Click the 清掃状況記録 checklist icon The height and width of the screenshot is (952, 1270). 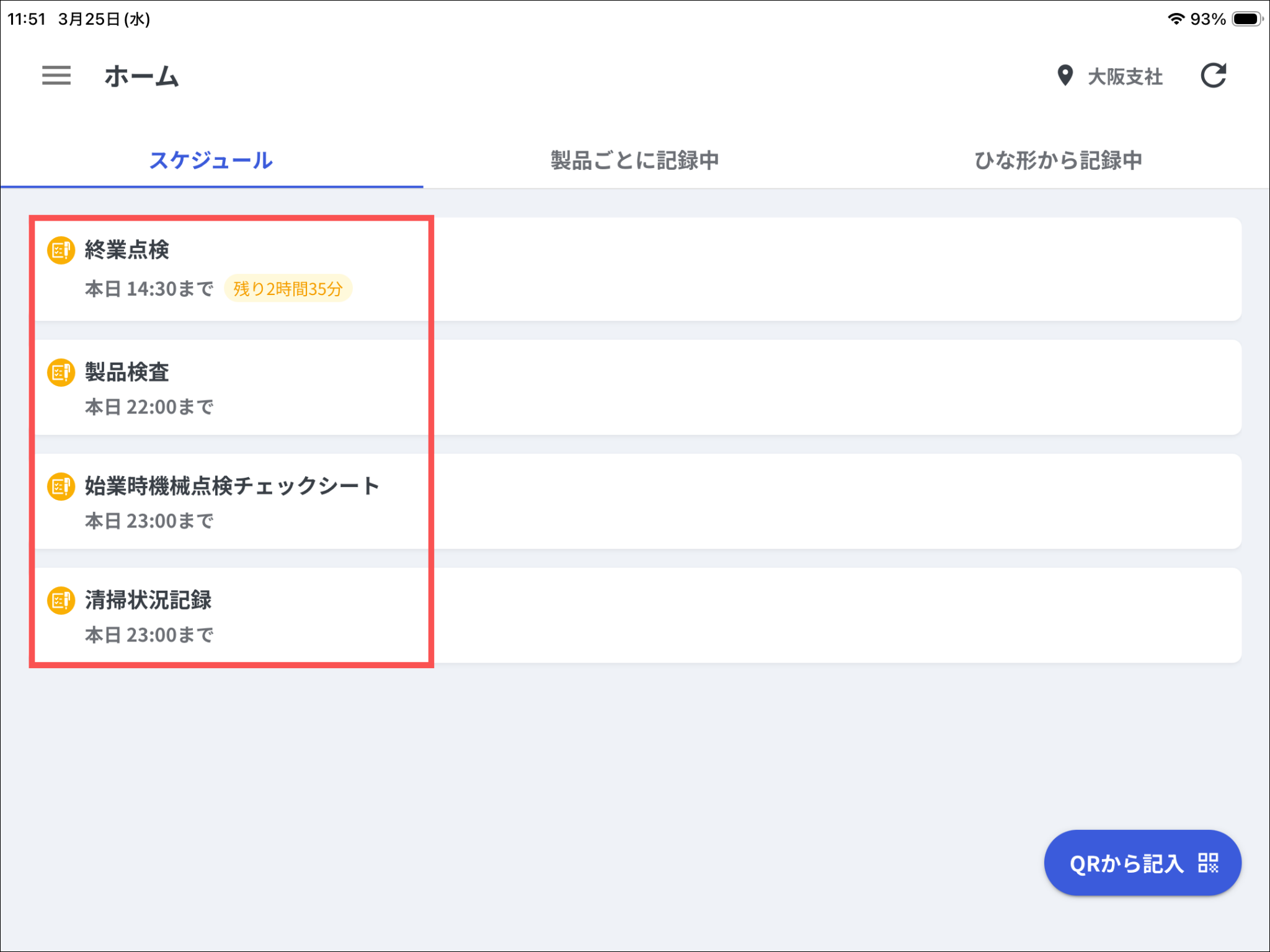61,601
